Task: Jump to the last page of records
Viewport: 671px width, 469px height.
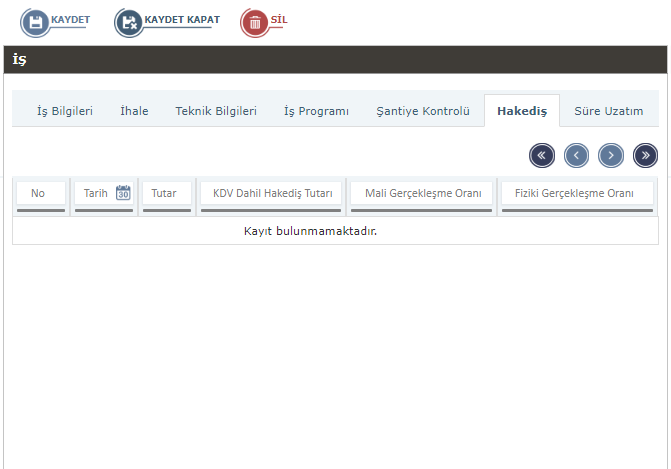Action: coord(645,155)
